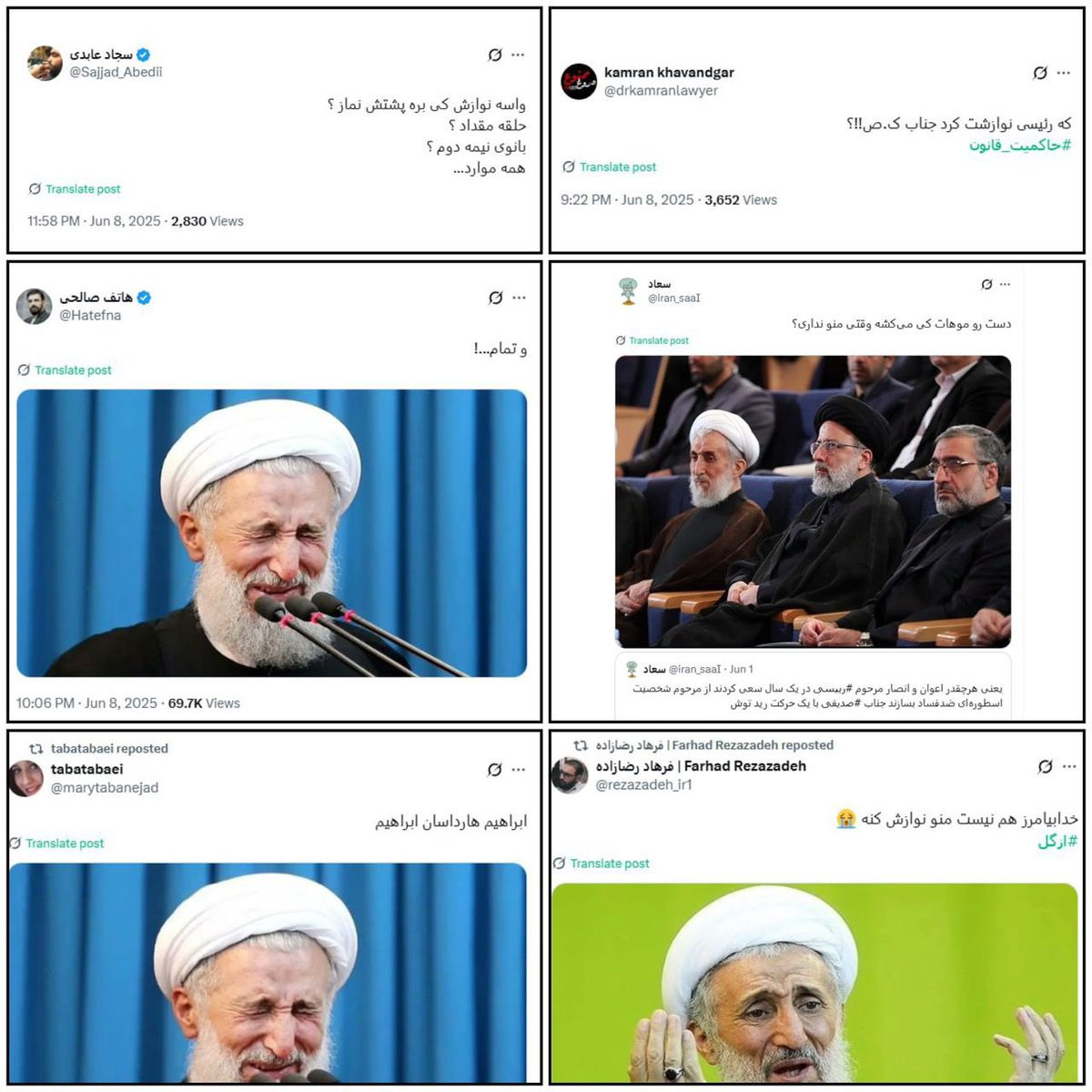Click Grok icon on Hatefna post

click(x=496, y=298)
